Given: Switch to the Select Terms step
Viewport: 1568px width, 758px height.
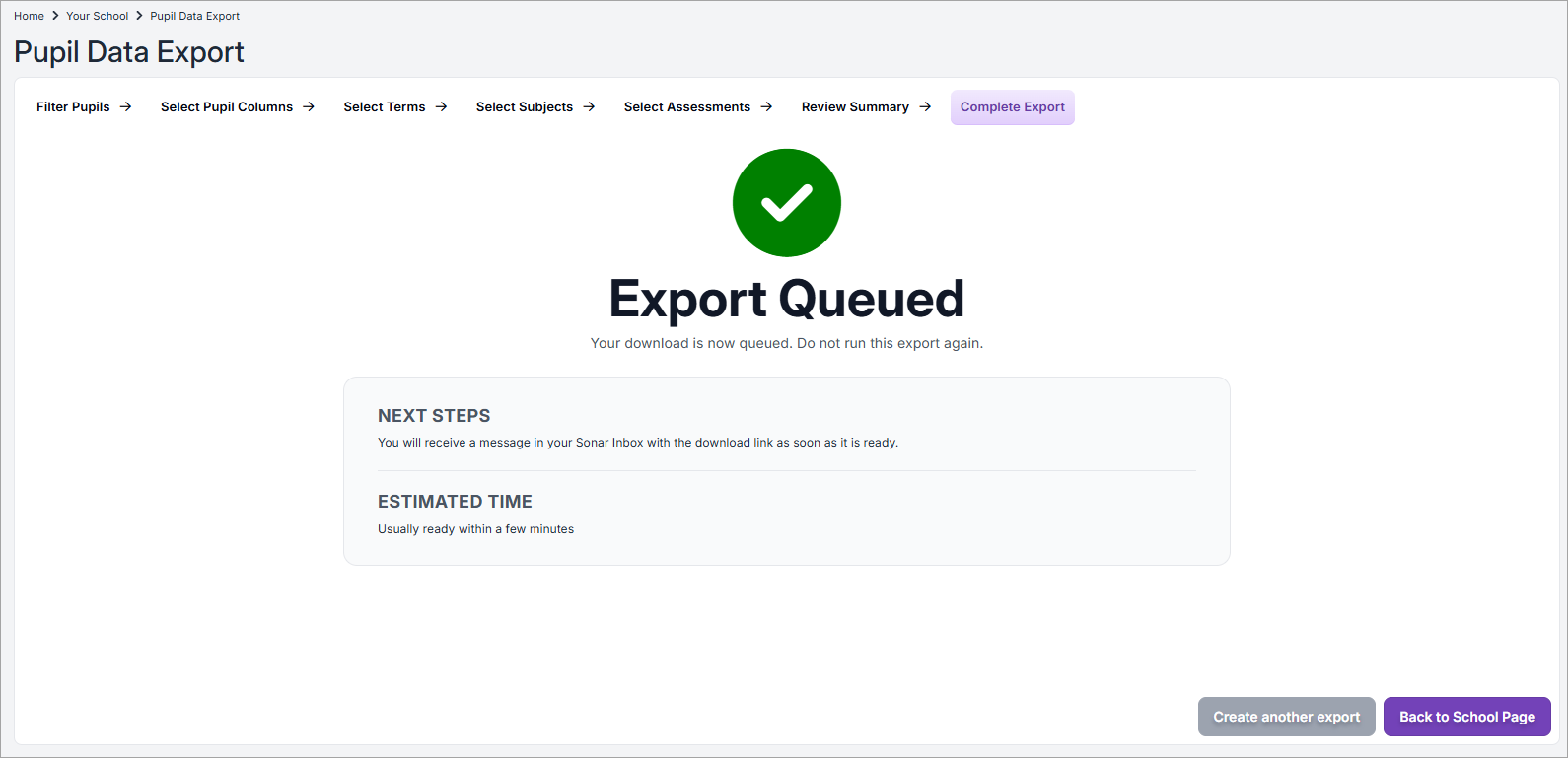Looking at the screenshot, I should pyautogui.click(x=384, y=107).
